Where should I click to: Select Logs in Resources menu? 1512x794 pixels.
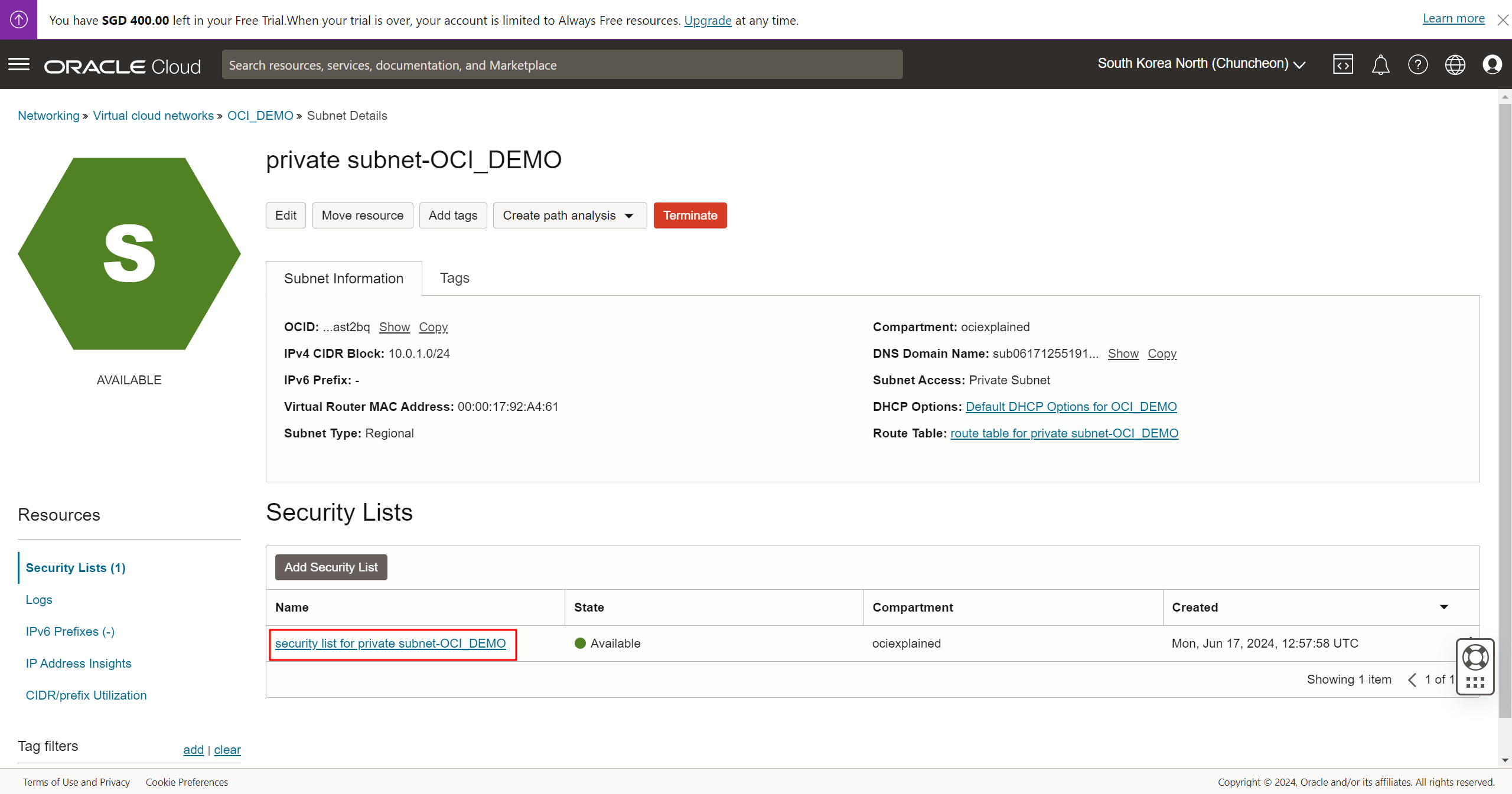[x=39, y=600]
